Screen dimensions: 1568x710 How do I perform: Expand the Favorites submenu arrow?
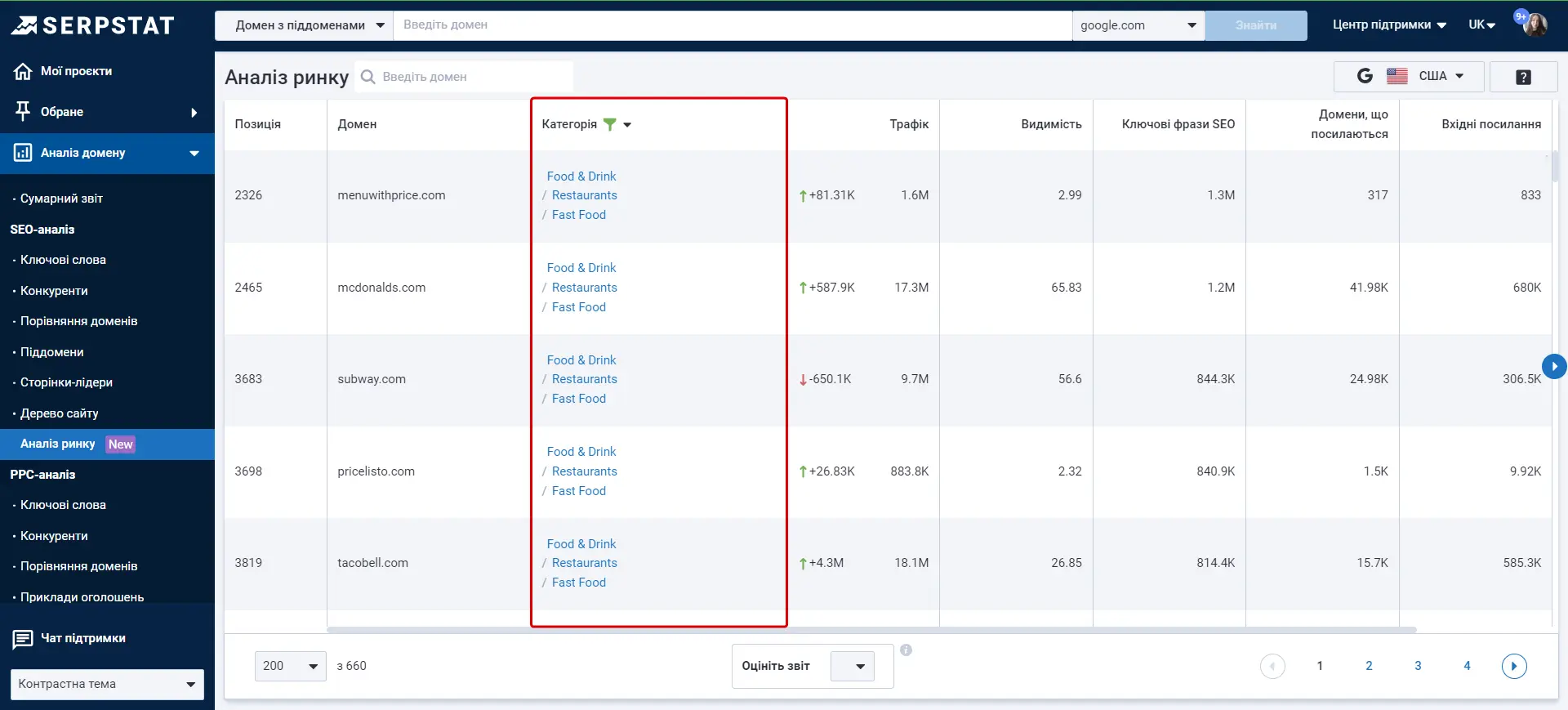(194, 113)
